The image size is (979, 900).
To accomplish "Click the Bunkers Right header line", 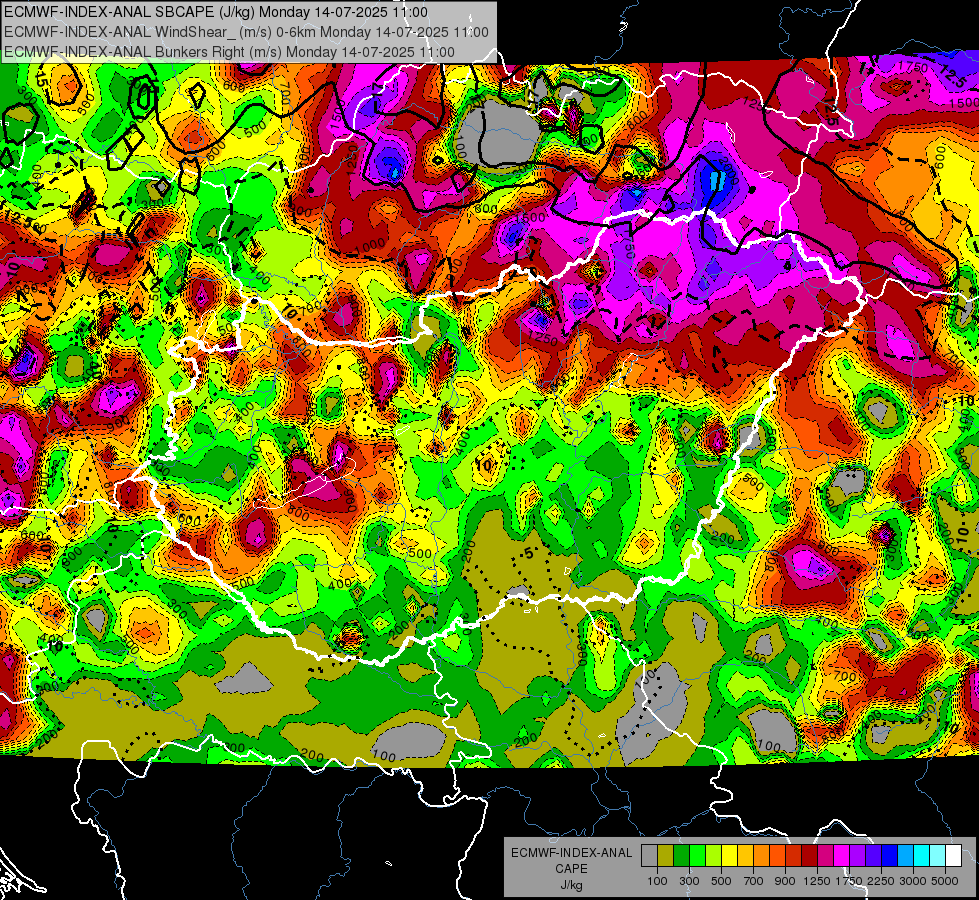I will point(229,52).
